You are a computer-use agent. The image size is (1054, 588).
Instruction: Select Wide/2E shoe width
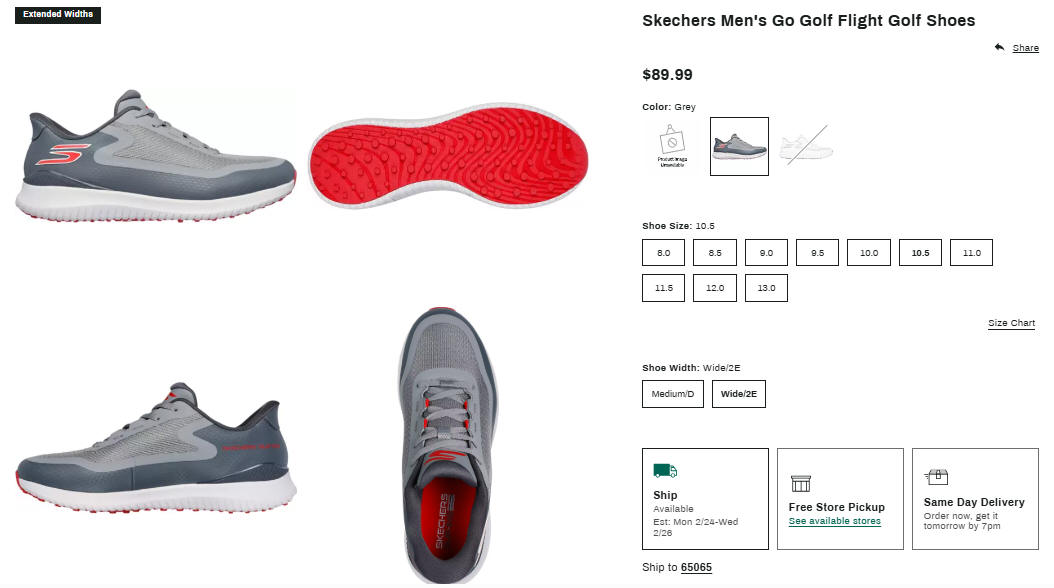[x=739, y=394]
